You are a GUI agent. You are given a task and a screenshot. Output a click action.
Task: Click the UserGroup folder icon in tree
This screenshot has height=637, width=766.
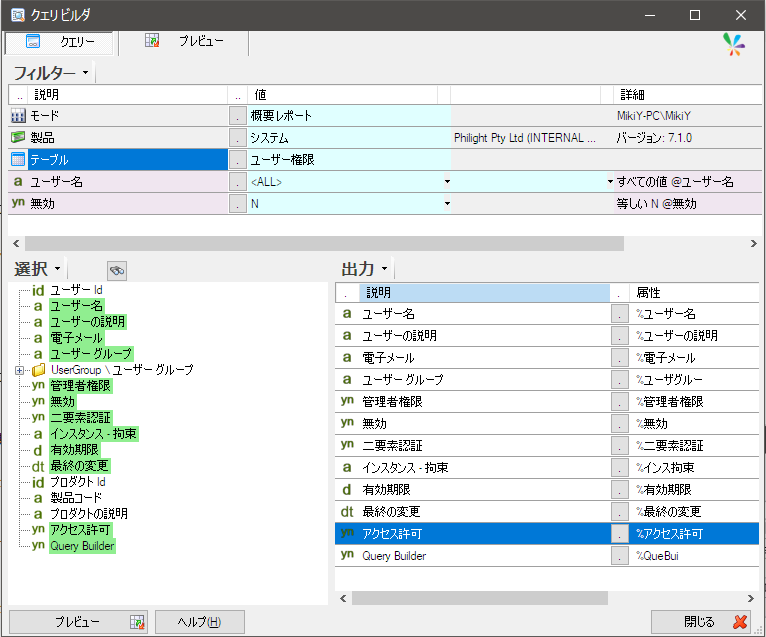pyautogui.click(x=39, y=370)
